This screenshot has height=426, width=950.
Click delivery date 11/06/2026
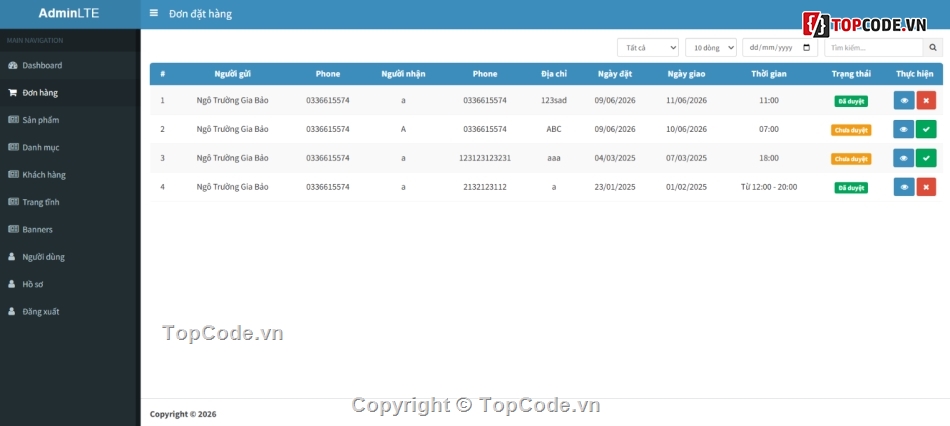tap(686, 101)
